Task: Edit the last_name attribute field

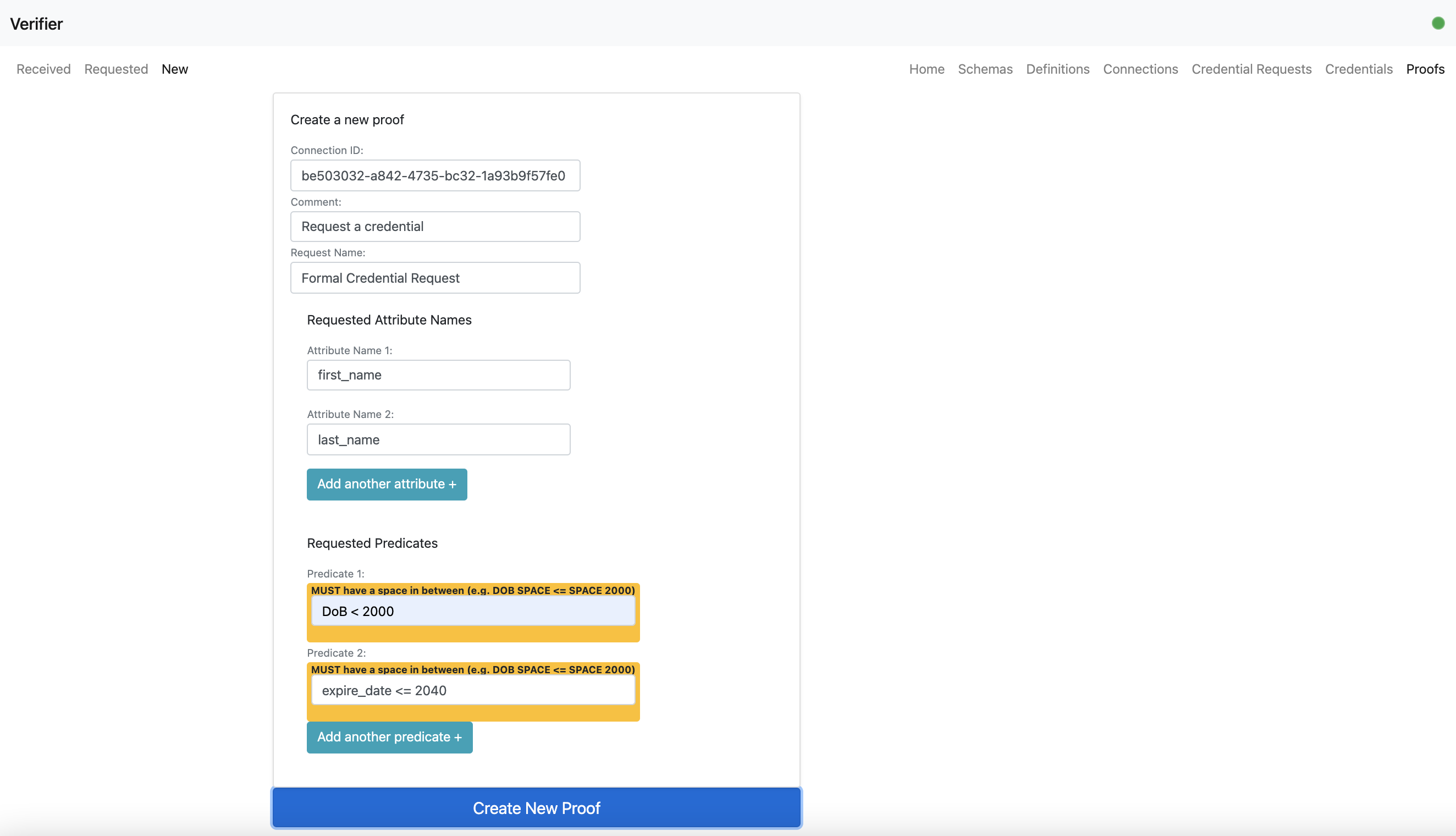Action: tap(438, 440)
